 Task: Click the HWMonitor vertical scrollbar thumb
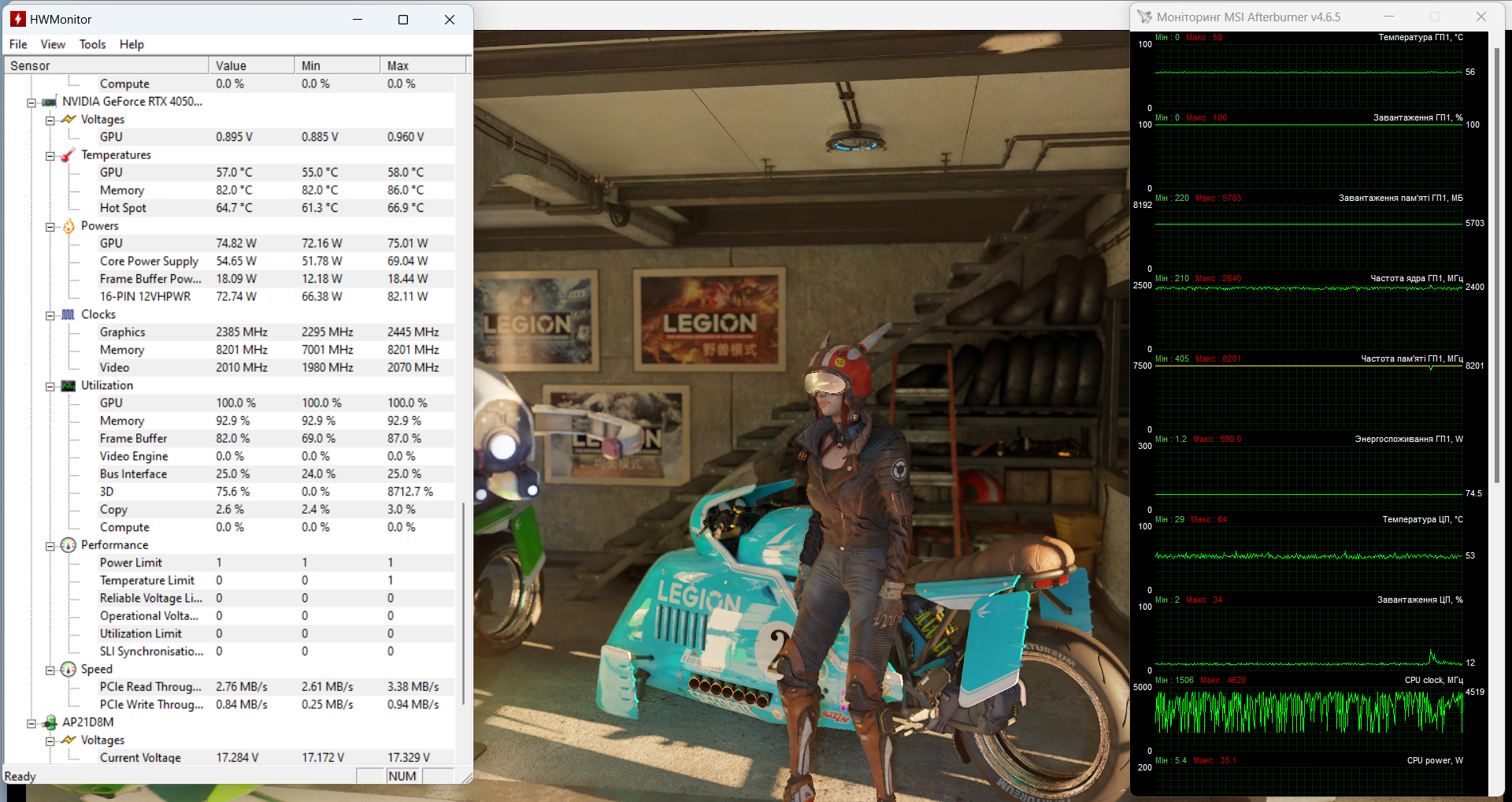[x=463, y=603]
